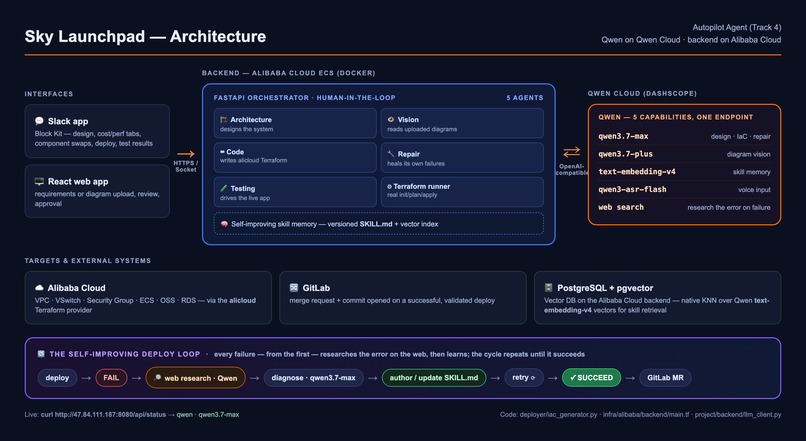806x441 pixels.
Task: Click 'reads uploaded diagrams' under Vision
Action: (x=422, y=129)
